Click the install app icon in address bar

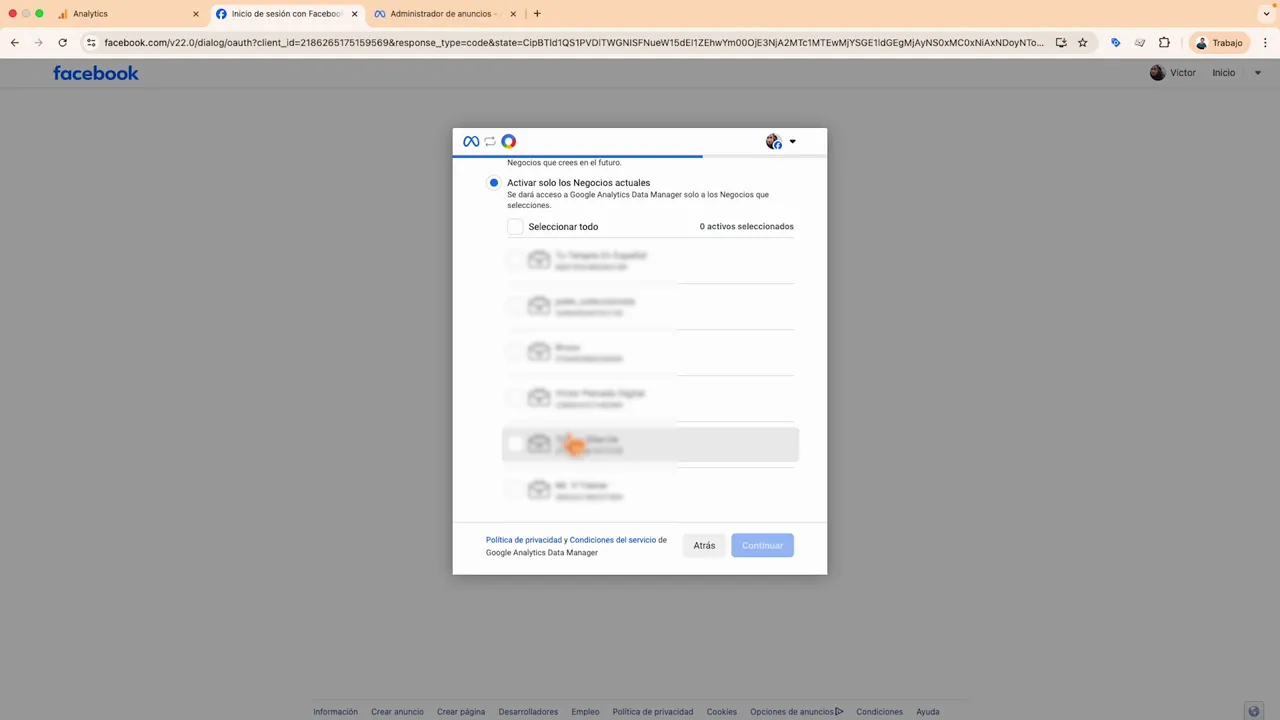pos(1061,43)
